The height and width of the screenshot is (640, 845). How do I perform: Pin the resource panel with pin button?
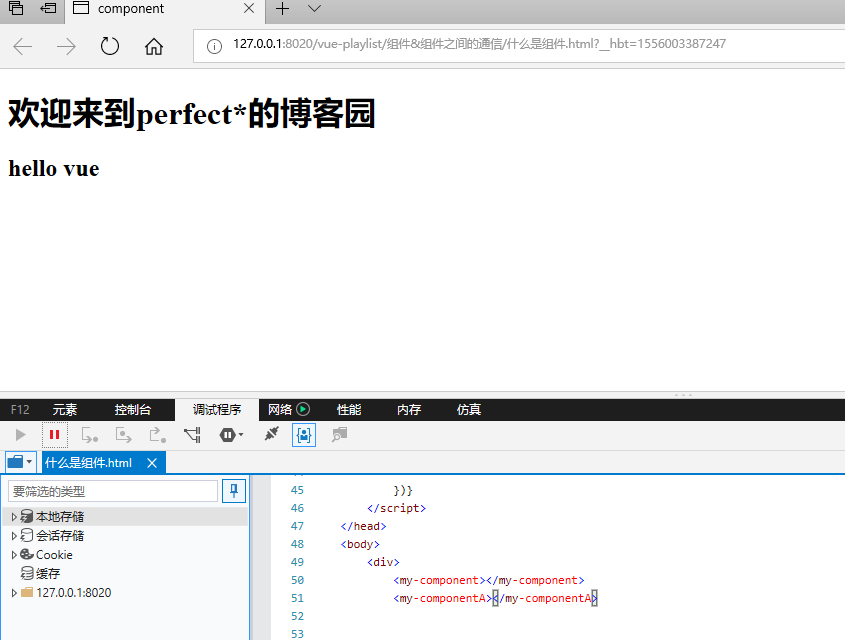point(234,491)
